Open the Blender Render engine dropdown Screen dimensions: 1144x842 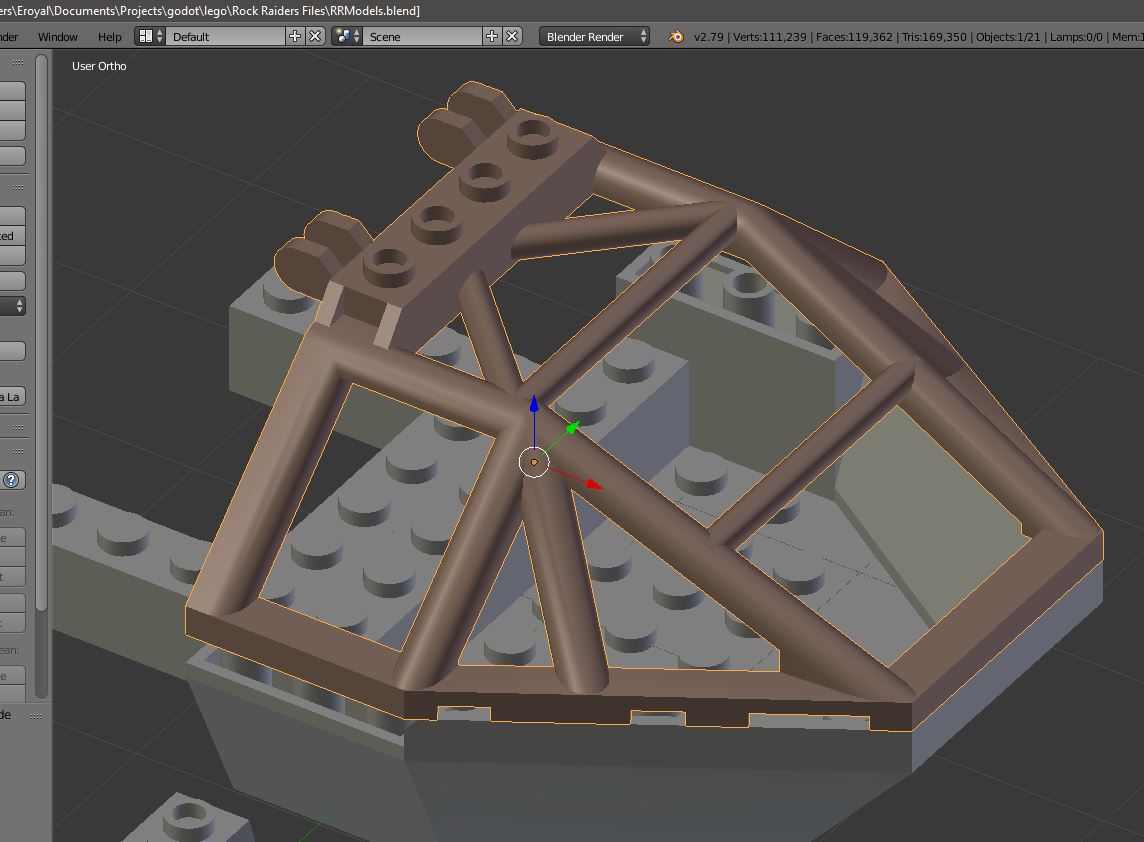click(594, 36)
